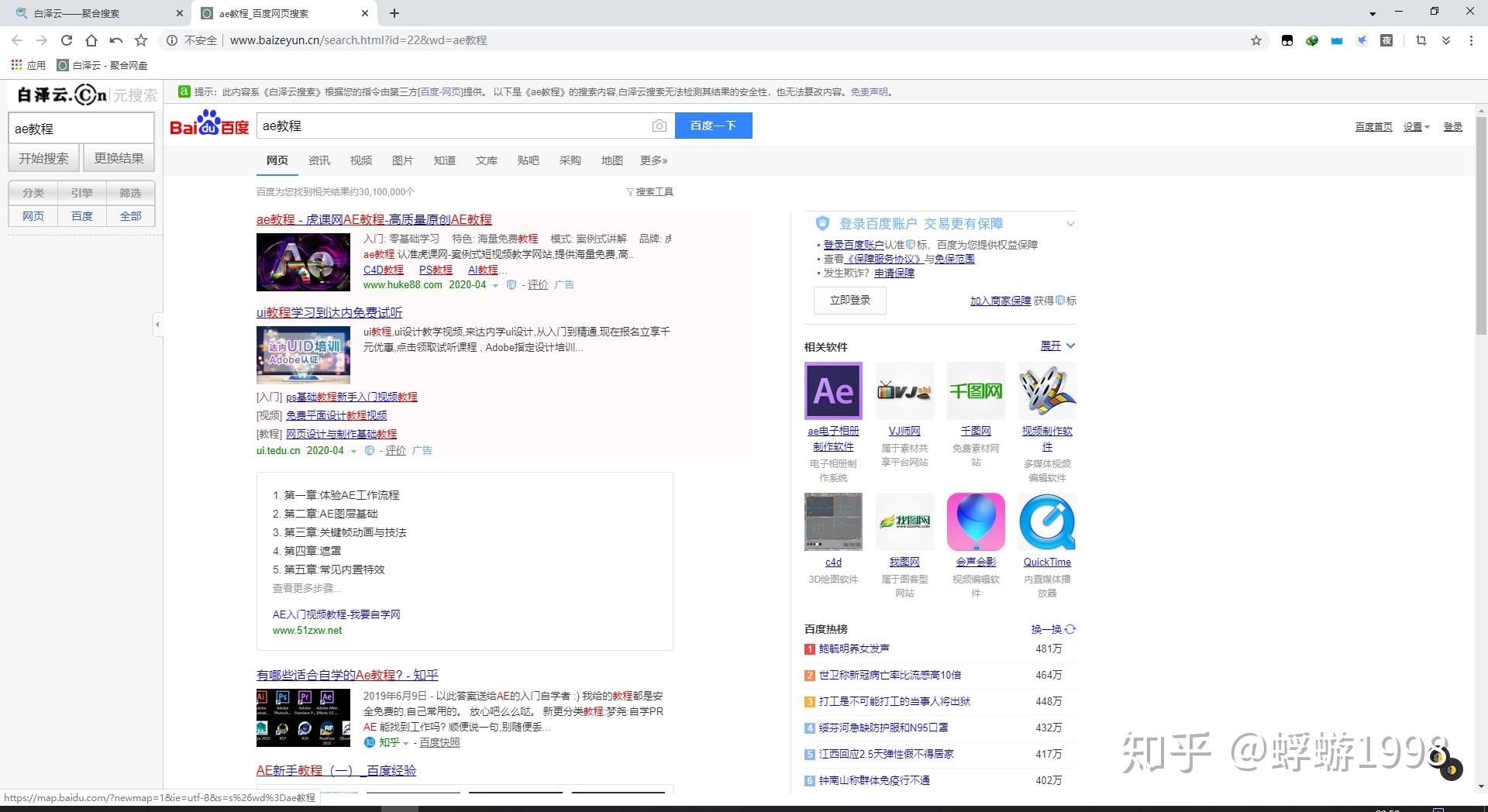1488x812 pixels.
Task: Collapse the left sidebar with arrow handle
Action: pyautogui.click(x=157, y=324)
